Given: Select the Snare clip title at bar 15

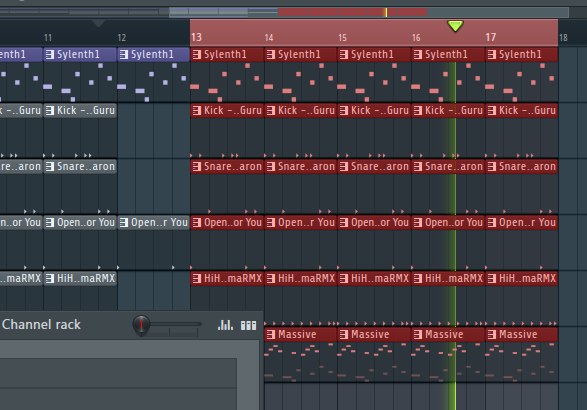Looking at the screenshot, I should pyautogui.click(x=380, y=166).
